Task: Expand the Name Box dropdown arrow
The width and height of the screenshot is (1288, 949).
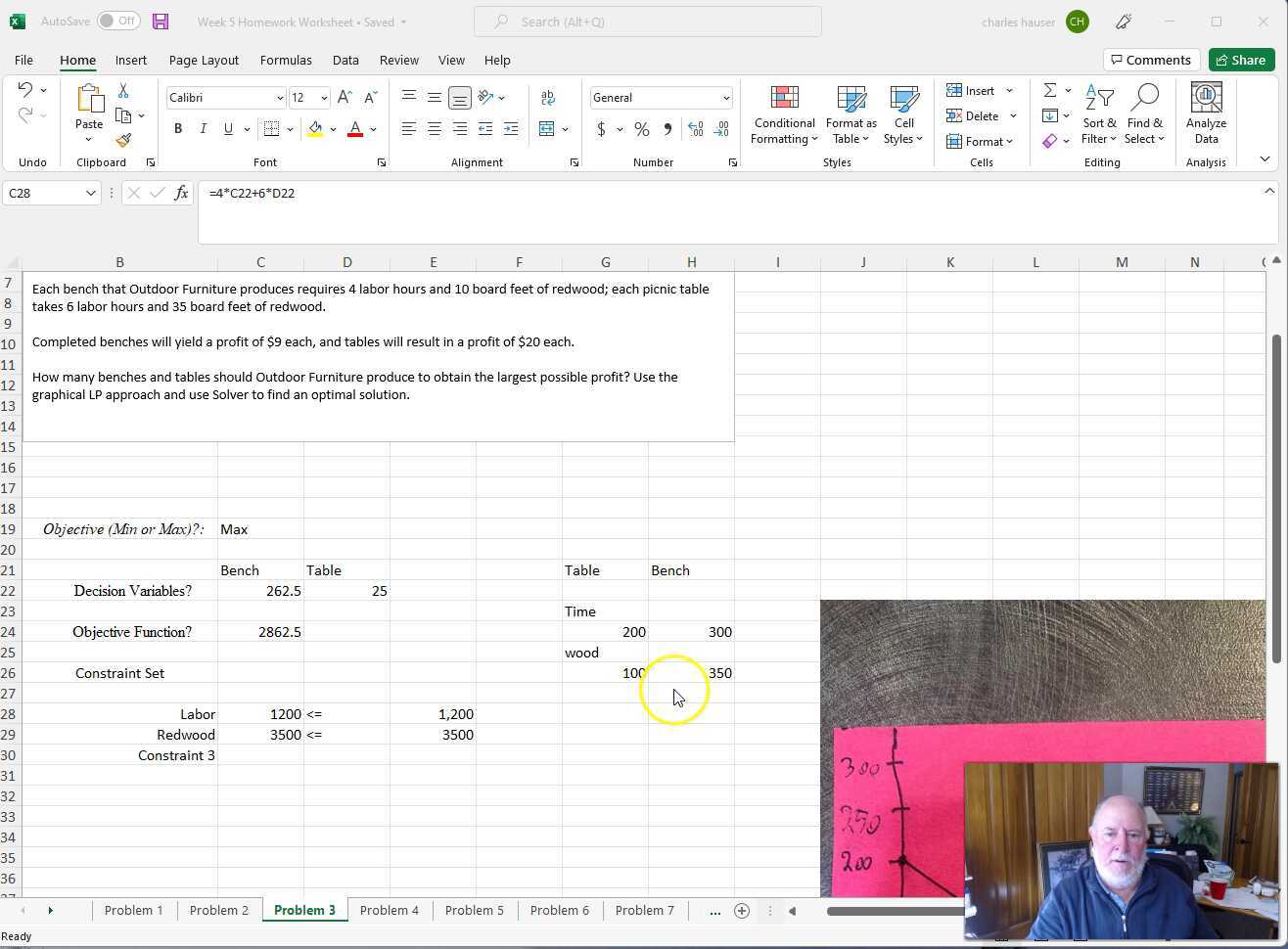Action: tap(90, 194)
